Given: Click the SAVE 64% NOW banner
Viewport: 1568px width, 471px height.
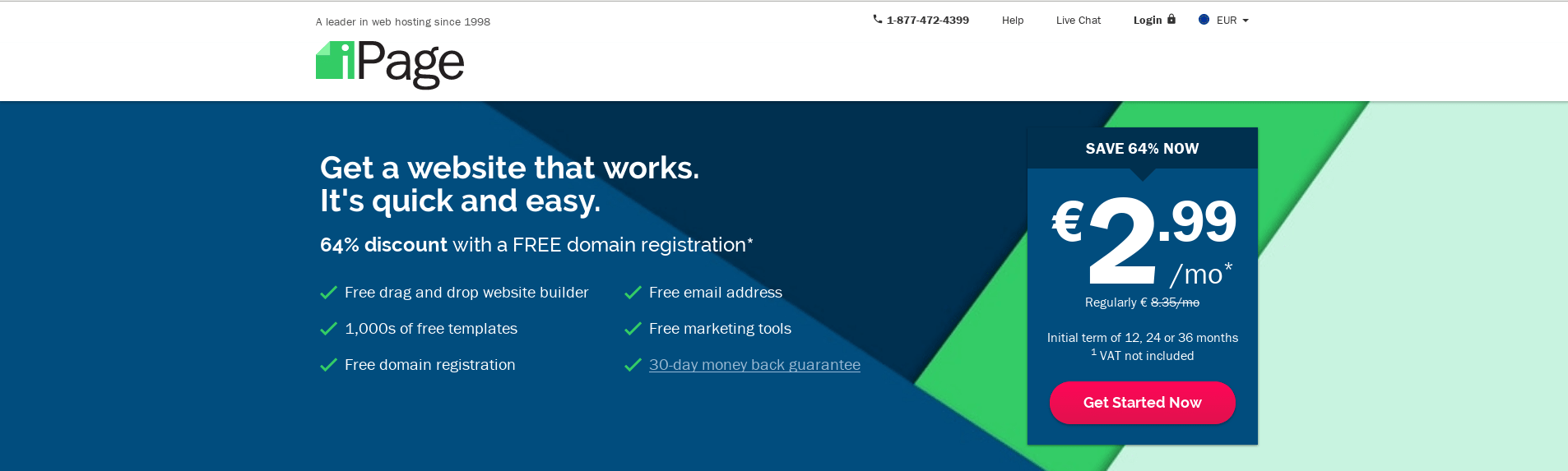Looking at the screenshot, I should coord(1143,149).
